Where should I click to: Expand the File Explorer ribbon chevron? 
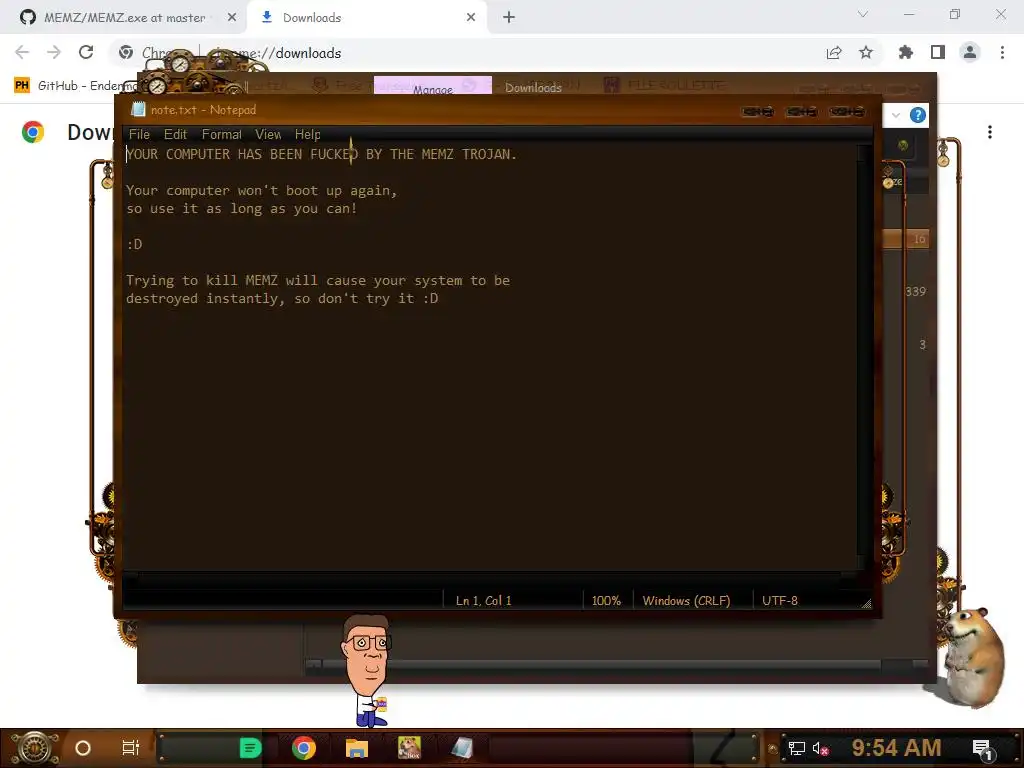pos(896,116)
